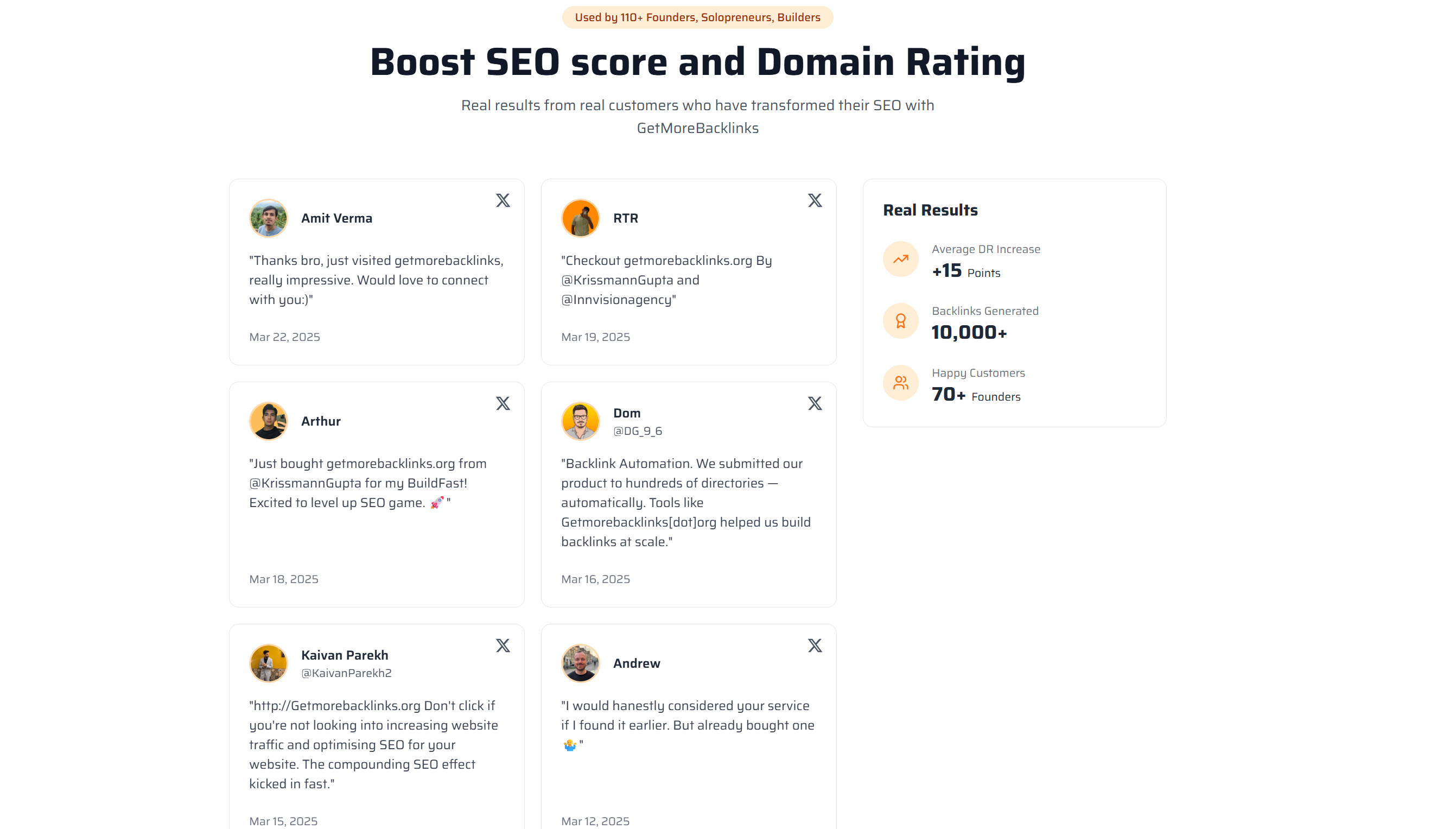Click Arthur's name on his testimonial
The width and height of the screenshot is (1456, 829).
[x=320, y=421]
